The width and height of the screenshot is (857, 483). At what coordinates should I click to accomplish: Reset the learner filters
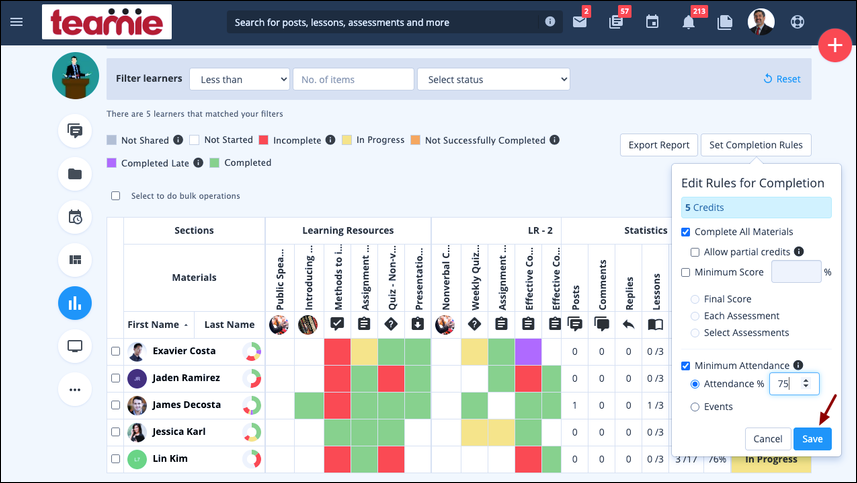coord(782,79)
